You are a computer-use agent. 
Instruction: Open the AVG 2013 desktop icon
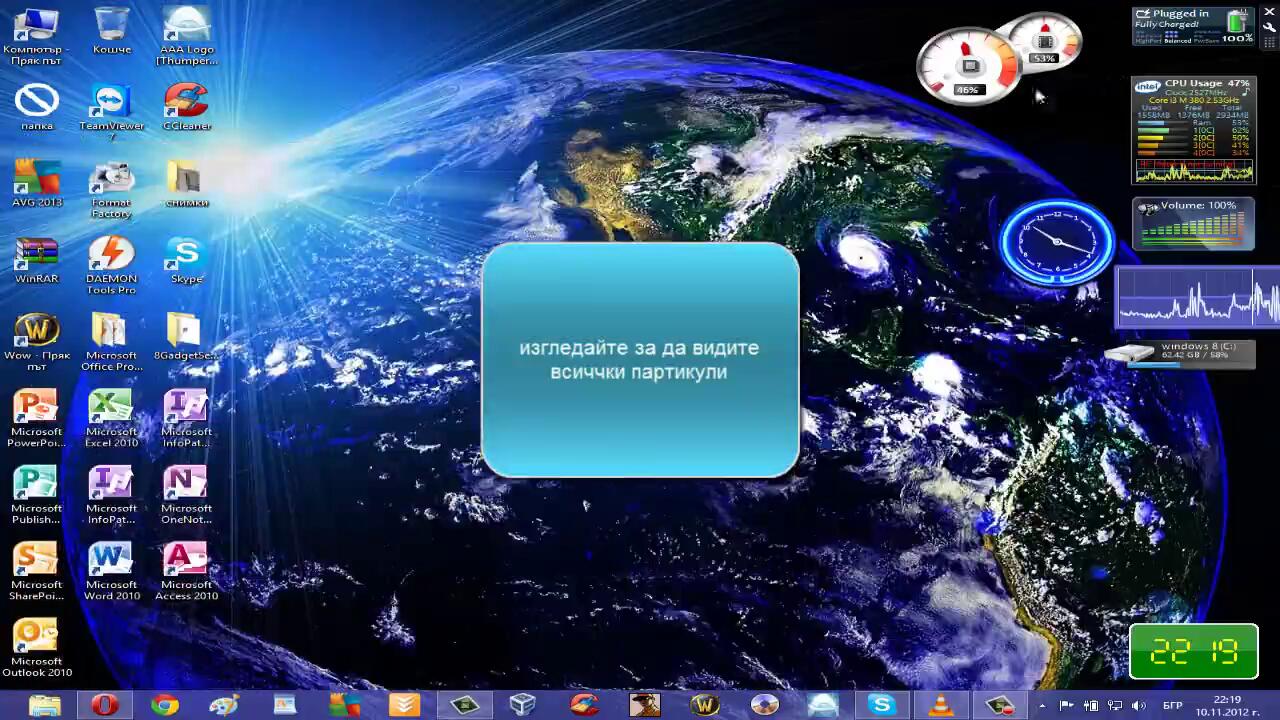tap(36, 180)
